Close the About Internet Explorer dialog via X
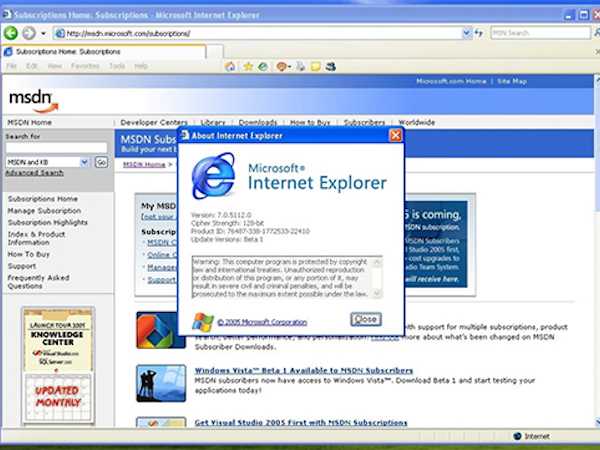The image size is (600, 450). (395, 135)
